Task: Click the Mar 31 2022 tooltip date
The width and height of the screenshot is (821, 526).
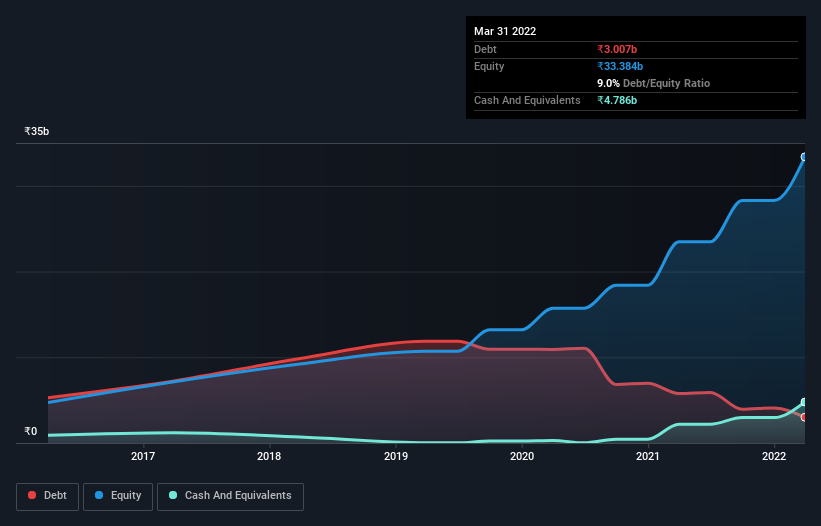Action: point(505,31)
